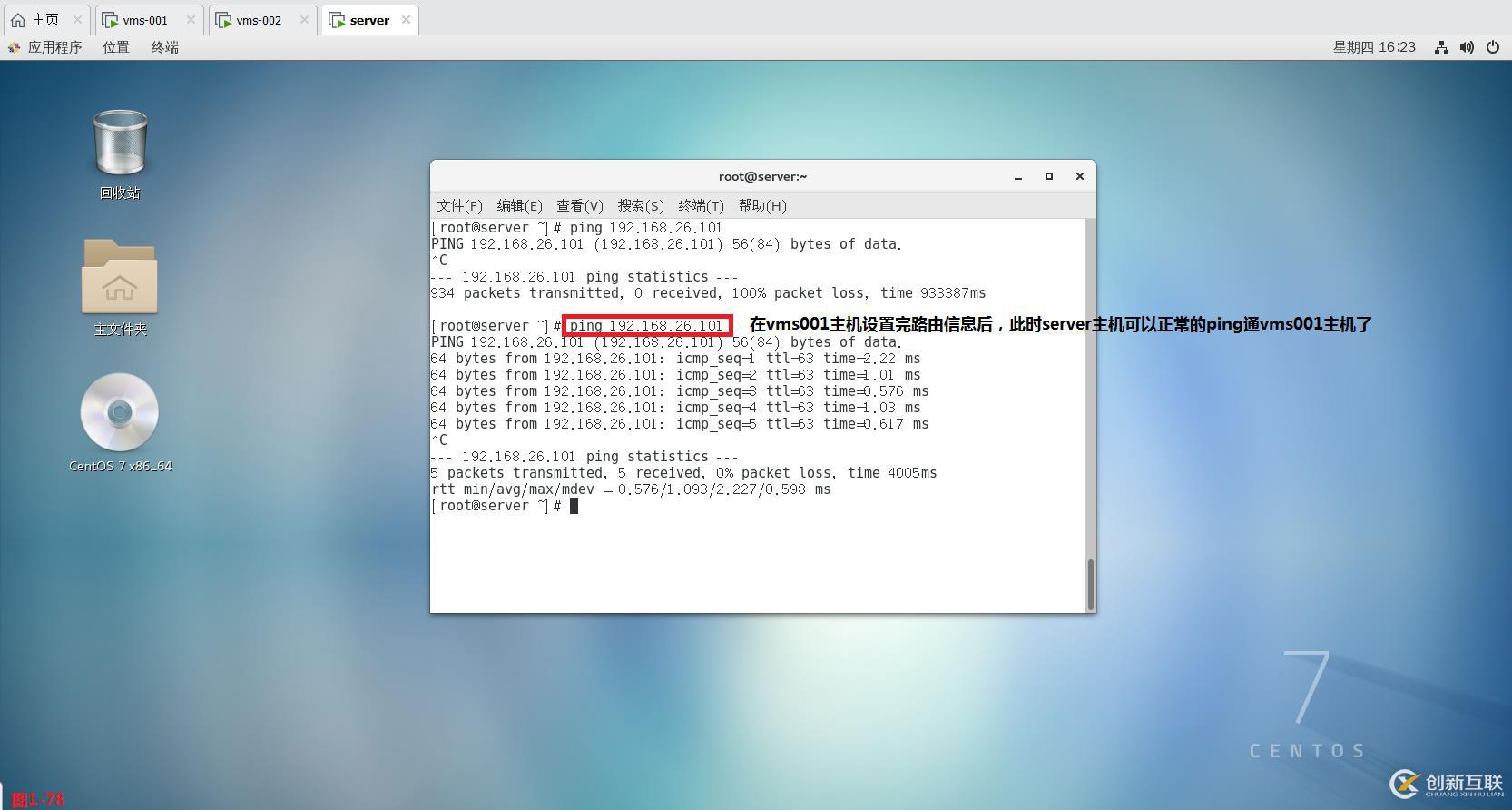Viewport: 1512px width, 810px height.
Task: Click the home icon on 主页 tab
Action: 18,20
